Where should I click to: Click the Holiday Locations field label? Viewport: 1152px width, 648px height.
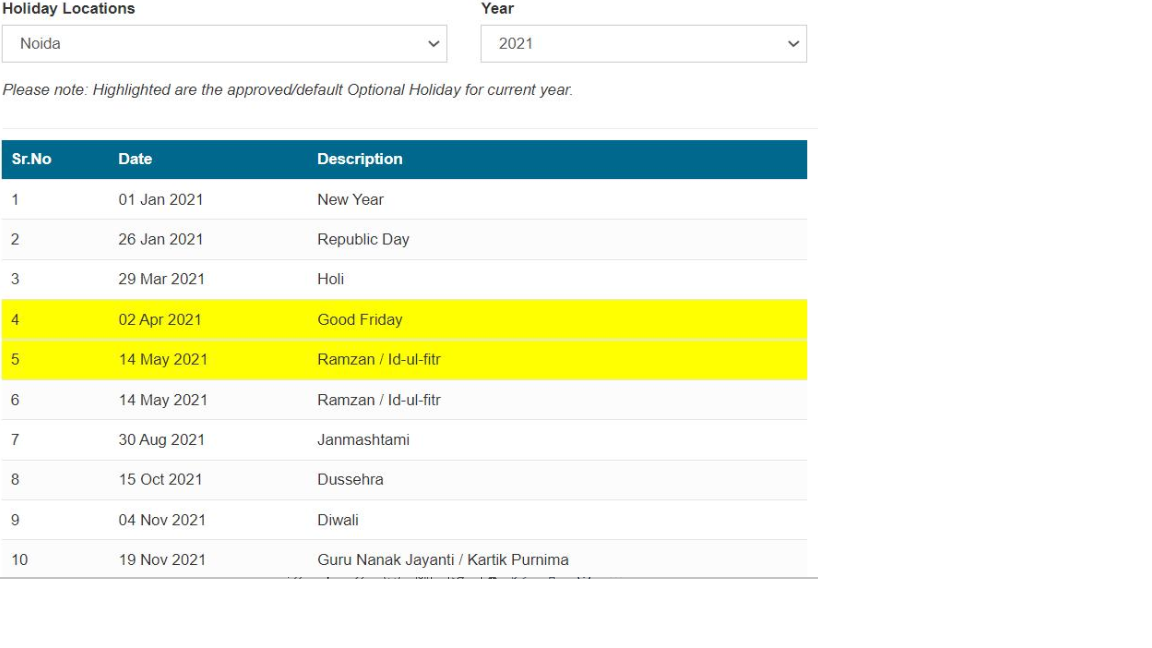(69, 9)
